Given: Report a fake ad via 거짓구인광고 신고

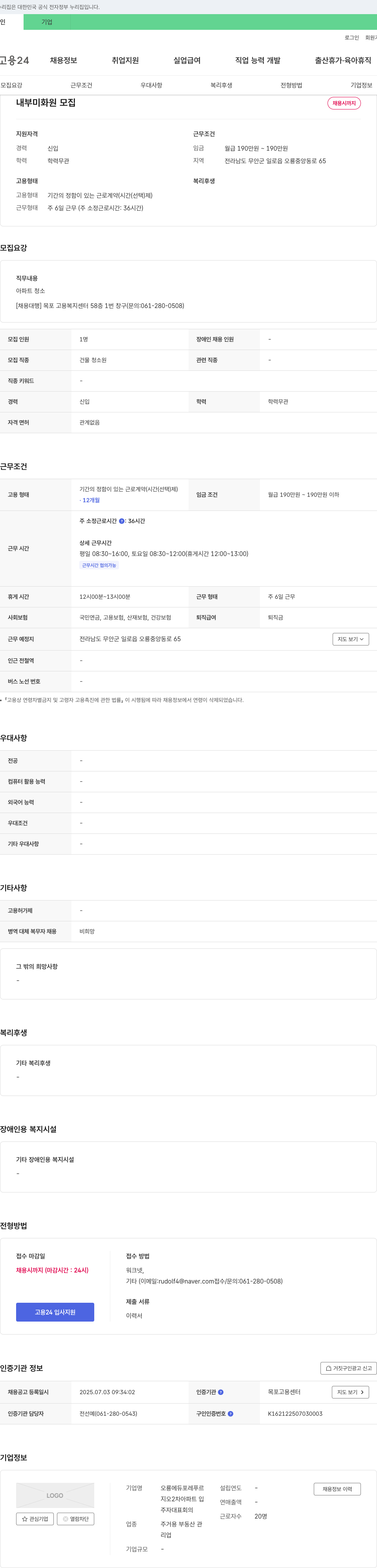Looking at the screenshot, I should coord(348,1368).
